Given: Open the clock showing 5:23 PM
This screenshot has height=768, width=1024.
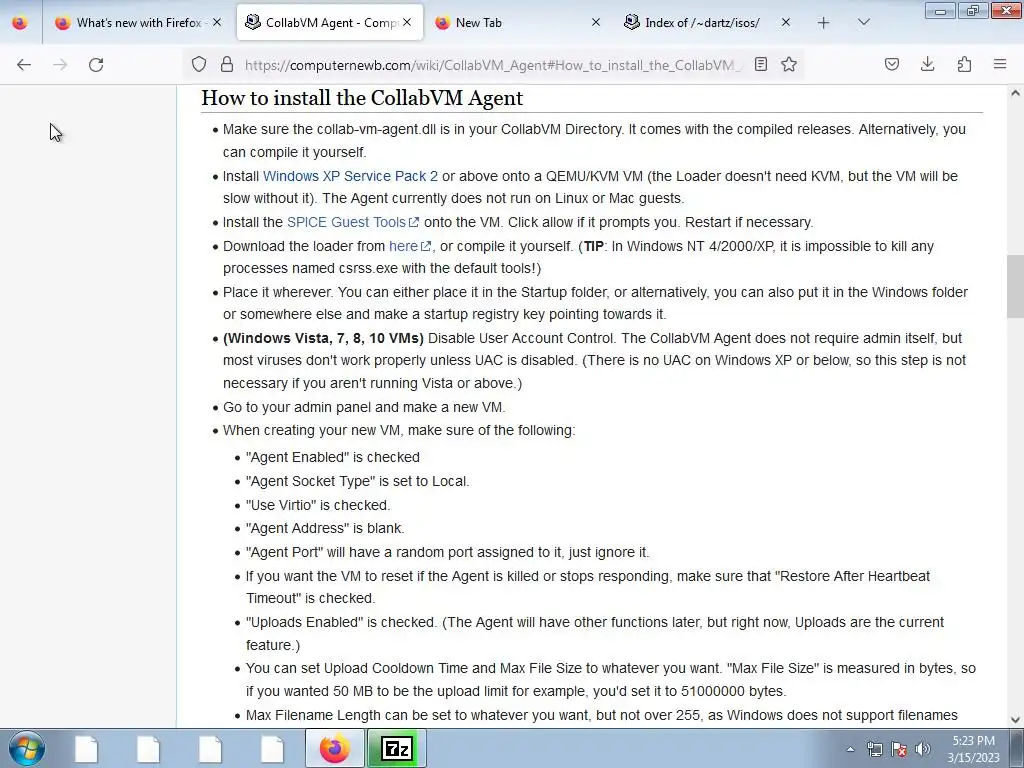Looking at the screenshot, I should (973, 749).
